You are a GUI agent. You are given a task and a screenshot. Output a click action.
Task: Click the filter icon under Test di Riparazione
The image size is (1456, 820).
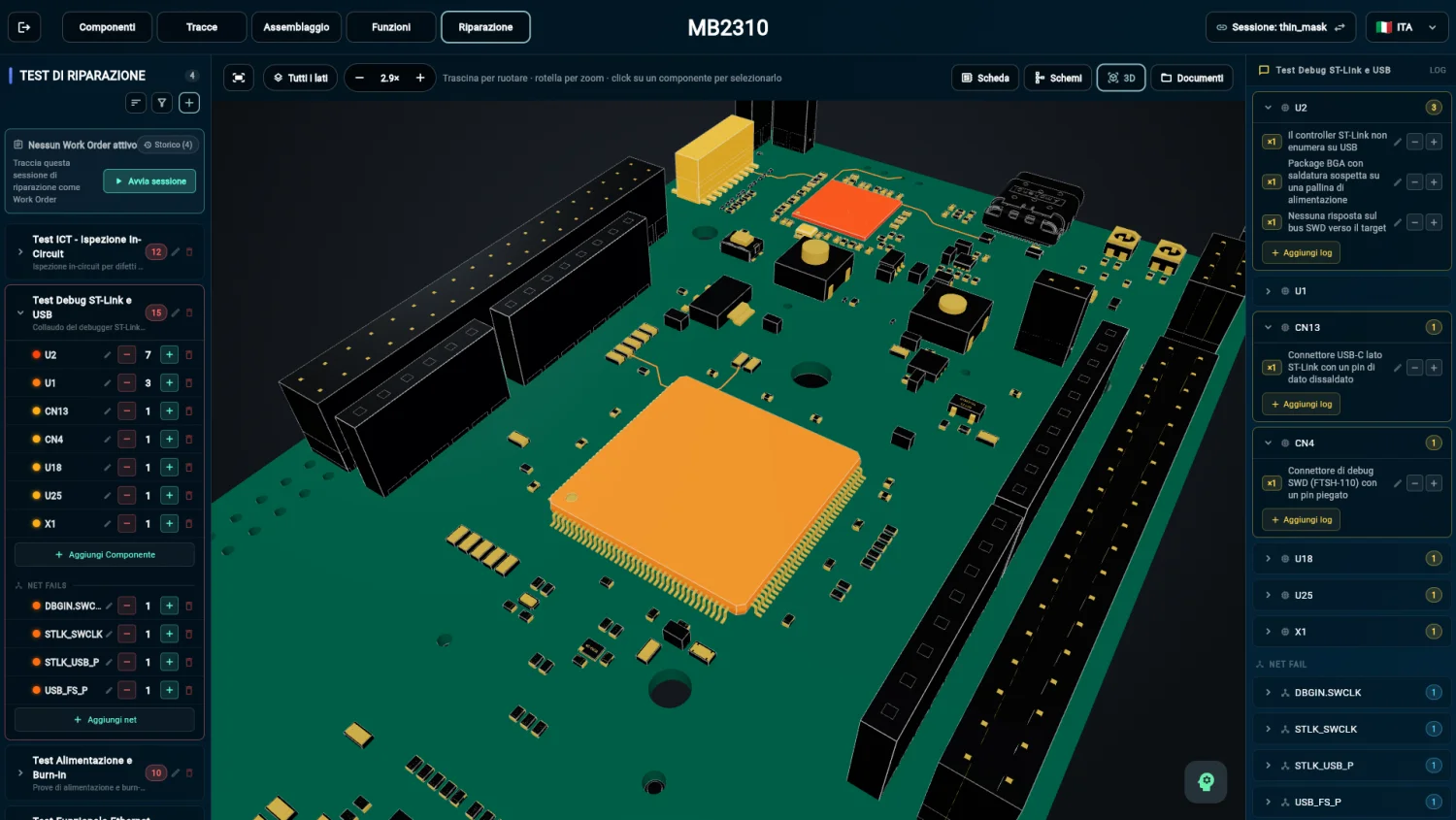tap(162, 102)
